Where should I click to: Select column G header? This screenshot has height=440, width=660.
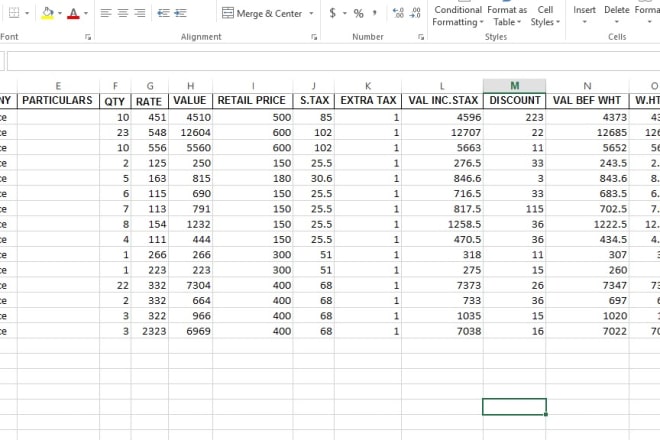tap(150, 86)
